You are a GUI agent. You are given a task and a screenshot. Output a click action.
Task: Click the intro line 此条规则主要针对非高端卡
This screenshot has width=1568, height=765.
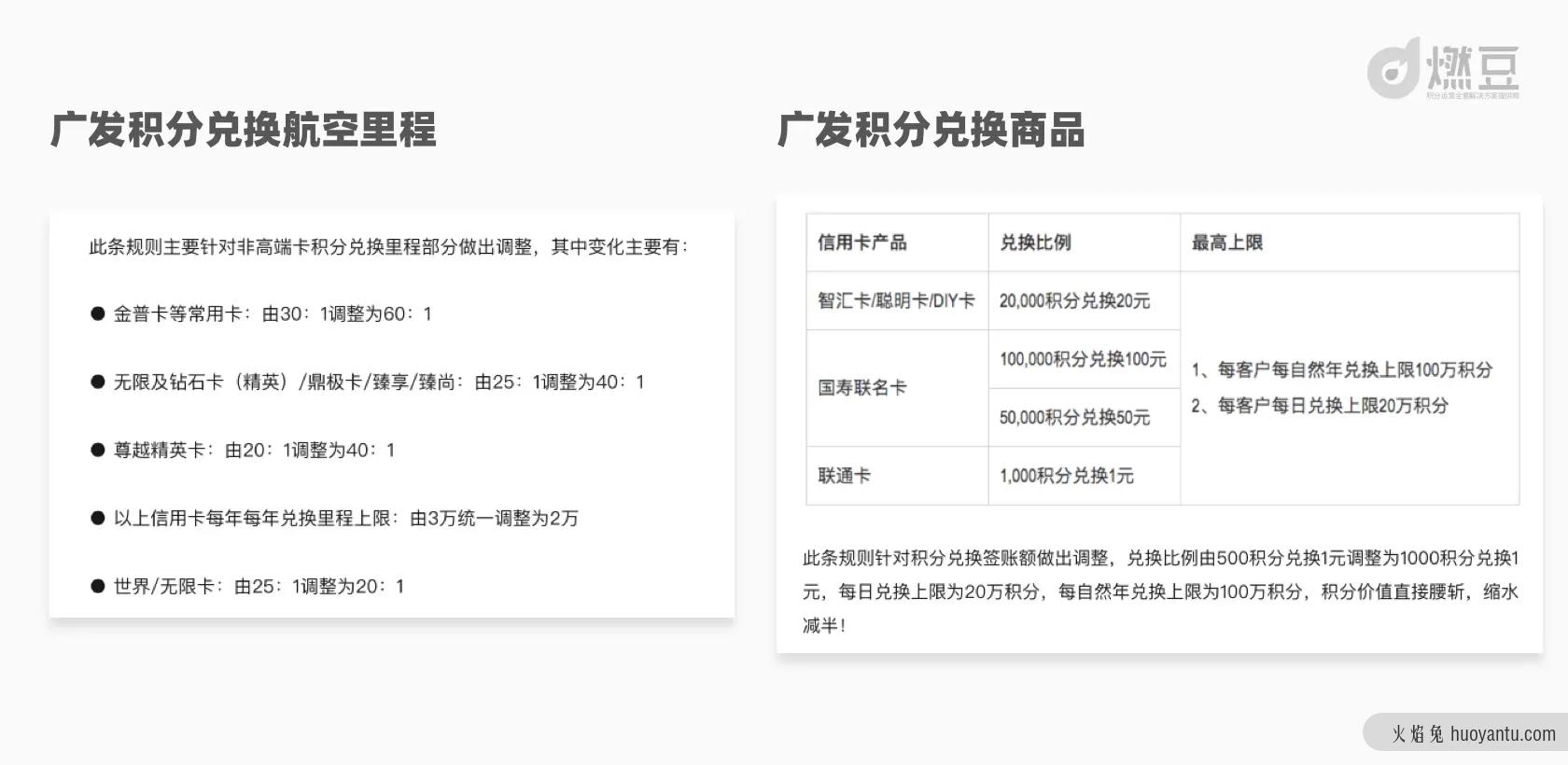pos(388,247)
